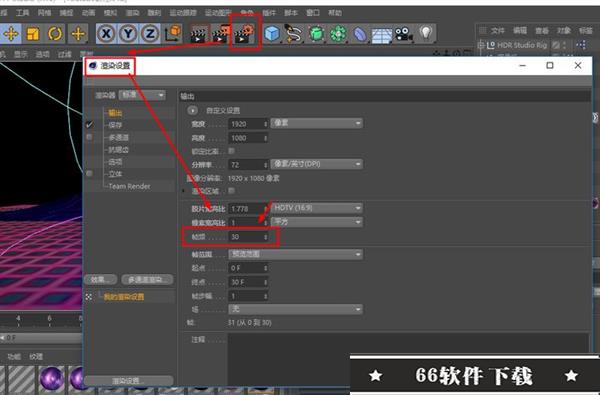
Task: Check the 锁定比率 (lock ratio) checkbox
Action: [x=231, y=151]
